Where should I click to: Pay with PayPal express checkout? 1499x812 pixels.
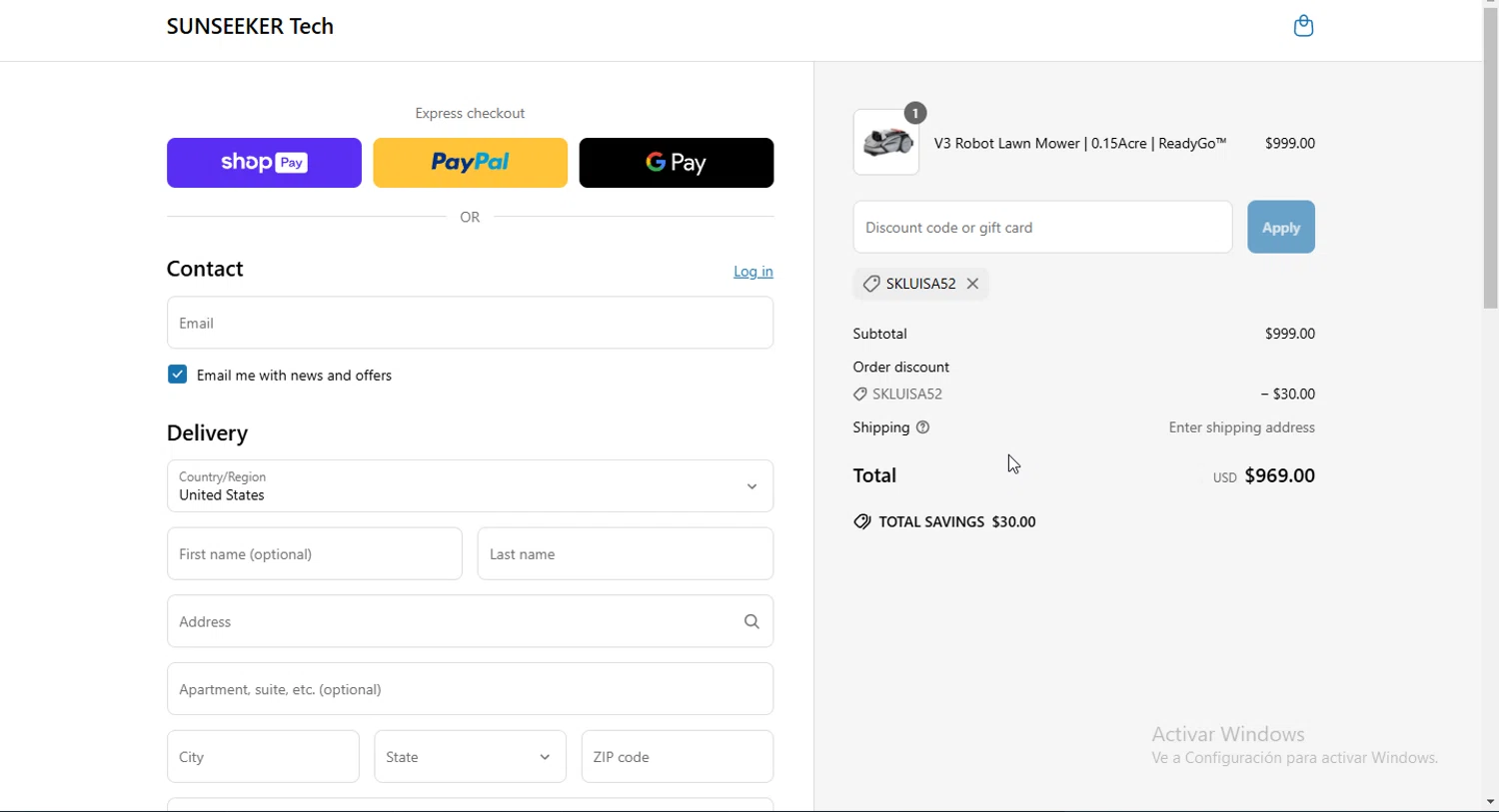coord(470,163)
